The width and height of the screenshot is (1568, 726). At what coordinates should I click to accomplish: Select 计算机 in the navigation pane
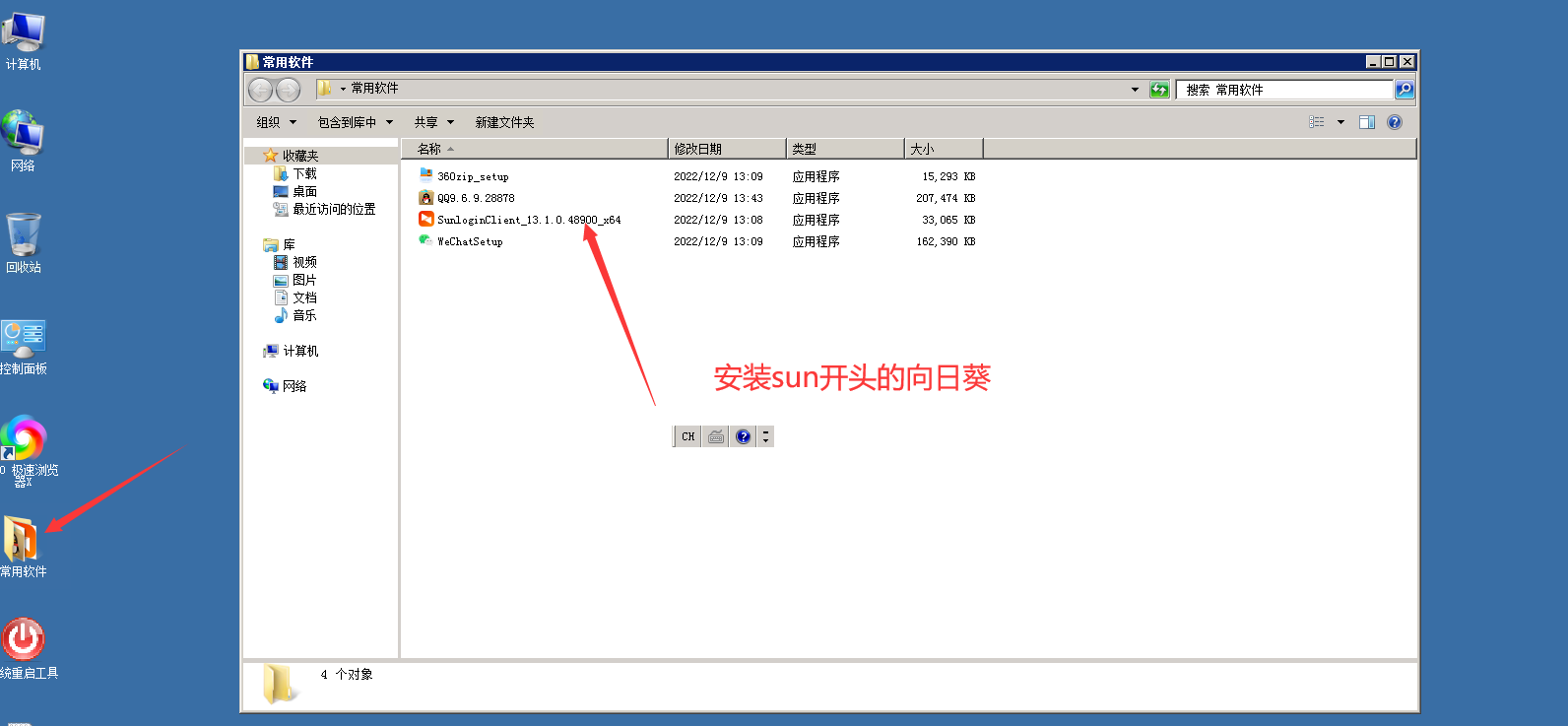pyautogui.click(x=300, y=351)
